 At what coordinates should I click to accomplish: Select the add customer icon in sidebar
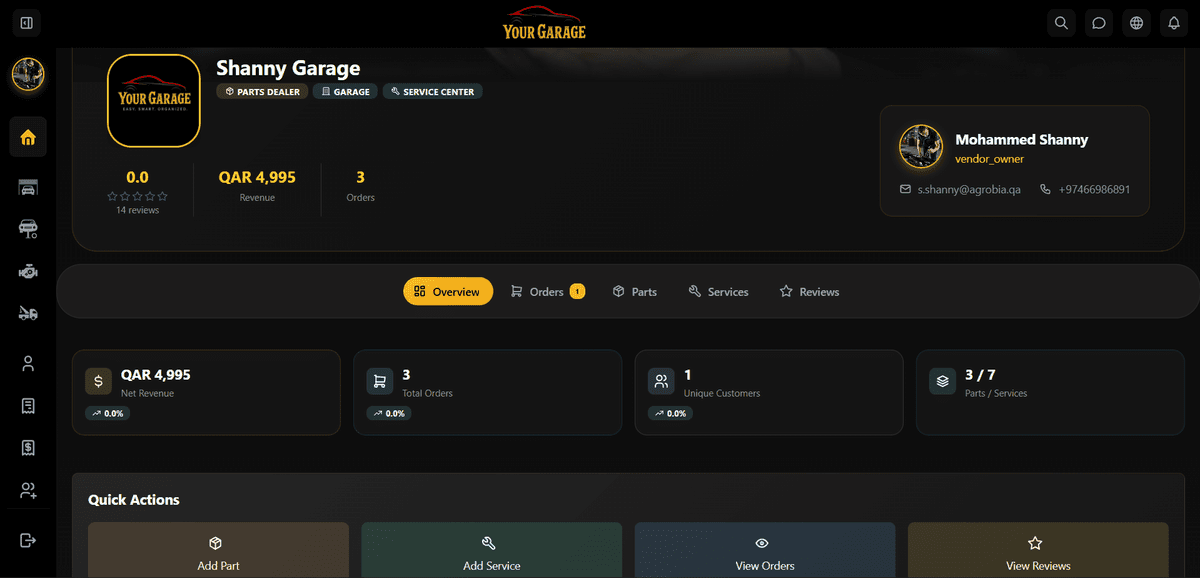point(28,490)
